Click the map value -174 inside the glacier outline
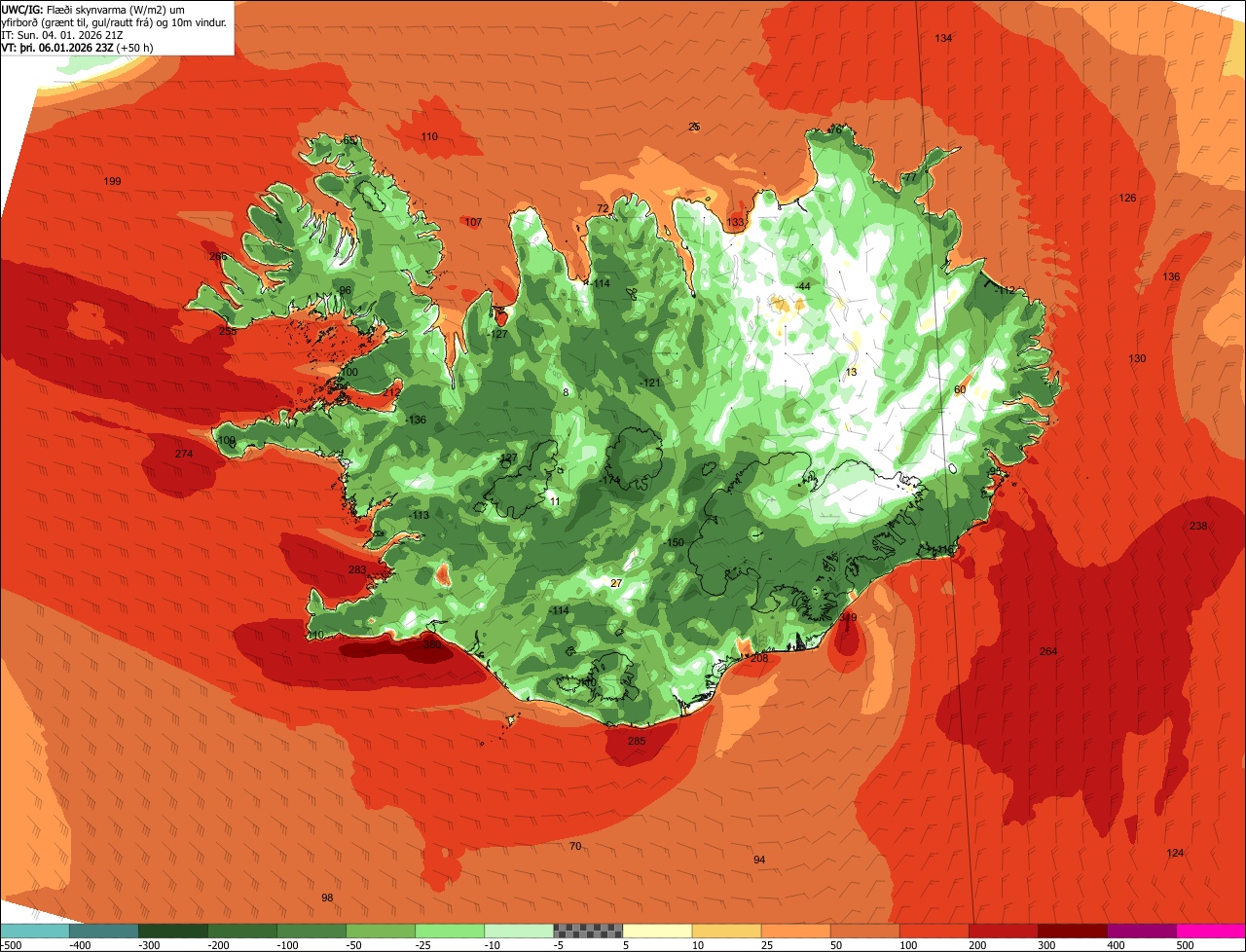The width and height of the screenshot is (1246, 952). tap(610, 480)
